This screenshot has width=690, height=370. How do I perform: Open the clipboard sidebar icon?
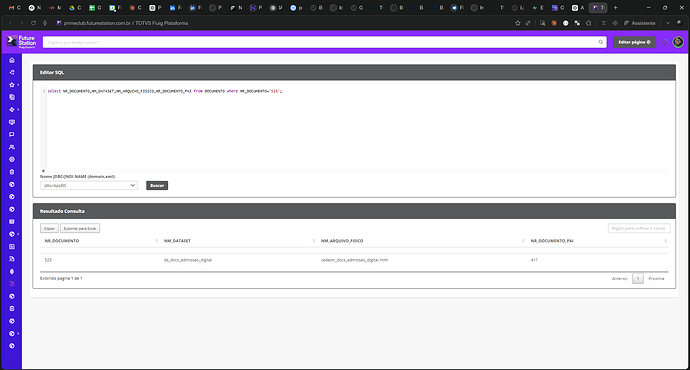[x=12, y=308]
